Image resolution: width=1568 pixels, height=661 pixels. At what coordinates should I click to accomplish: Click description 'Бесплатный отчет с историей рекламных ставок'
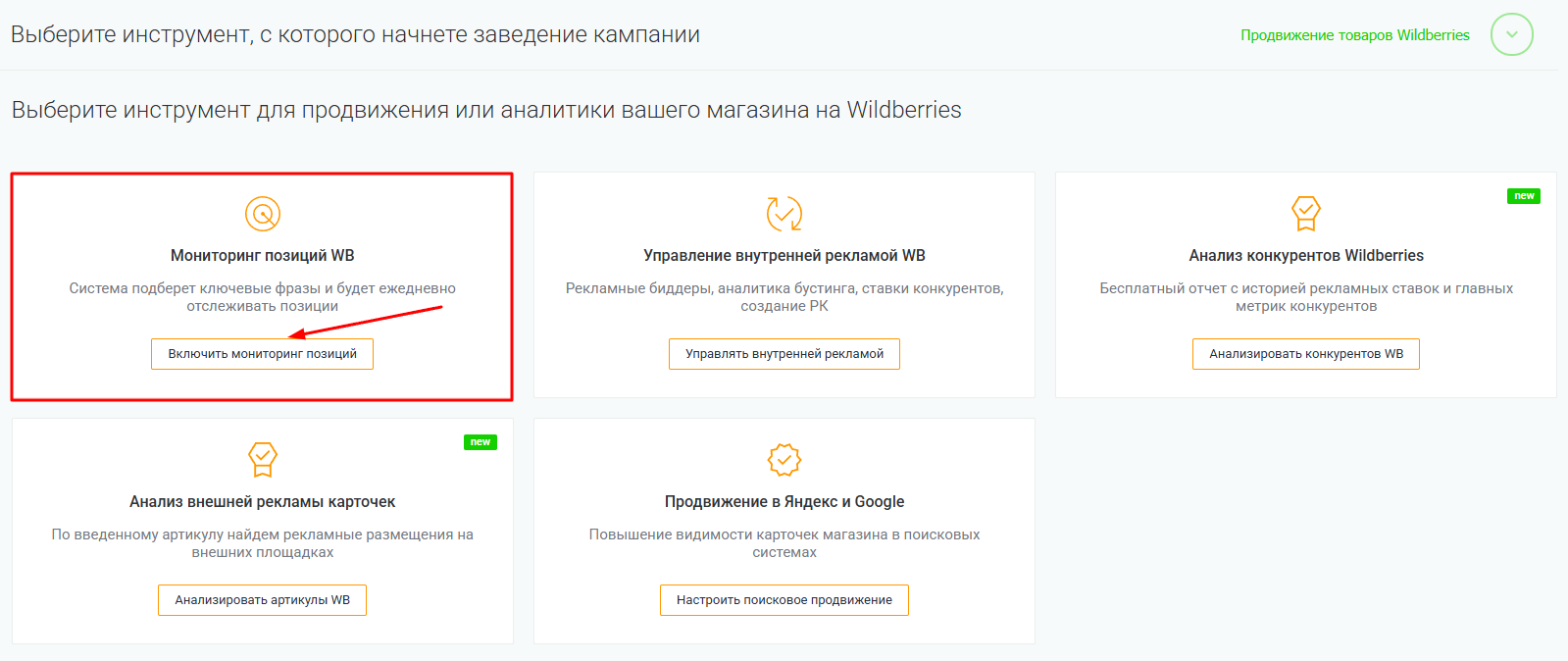click(1306, 297)
